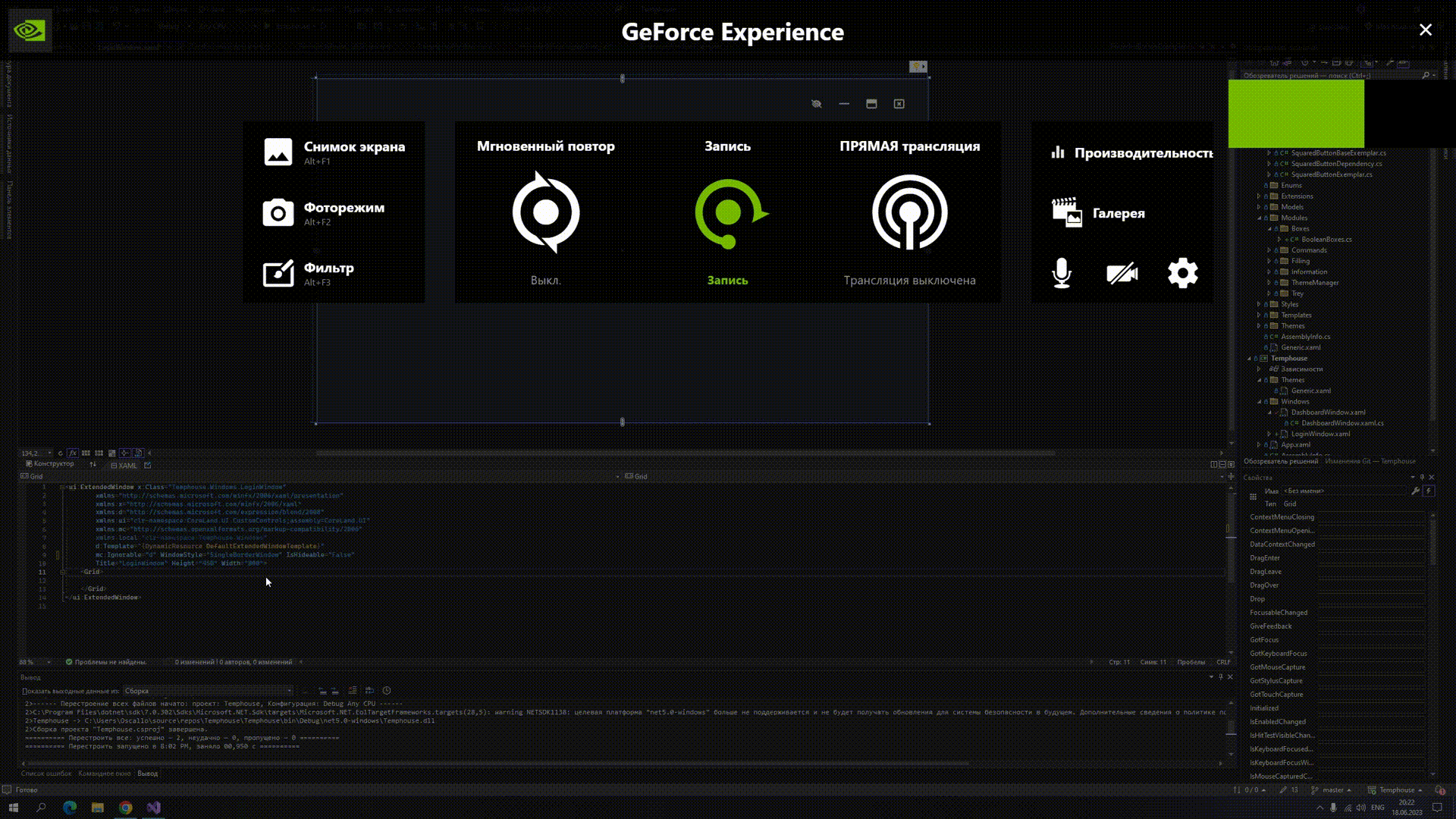
Task: Click the ПРЯМАЯ трансляция broadcast icon
Action: point(909,212)
